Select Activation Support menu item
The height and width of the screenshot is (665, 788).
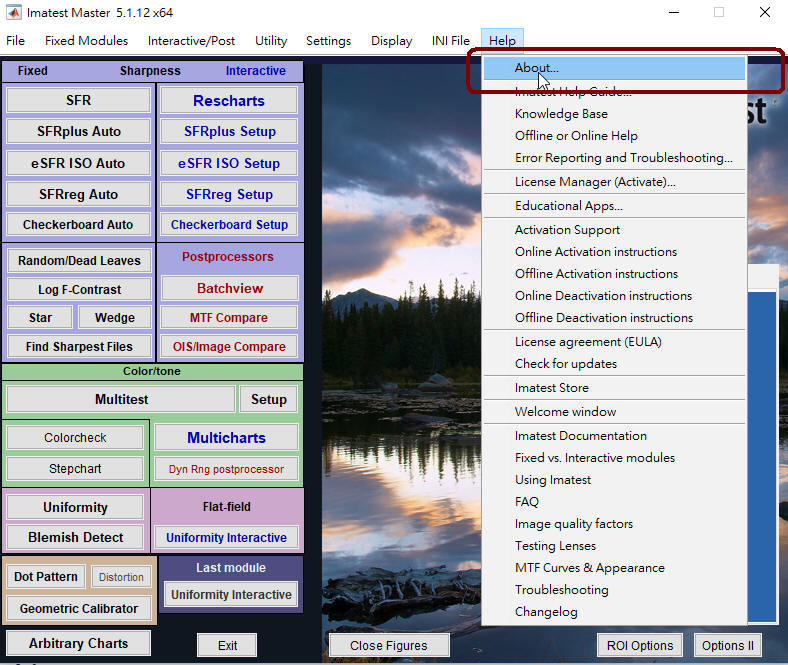[614, 230]
